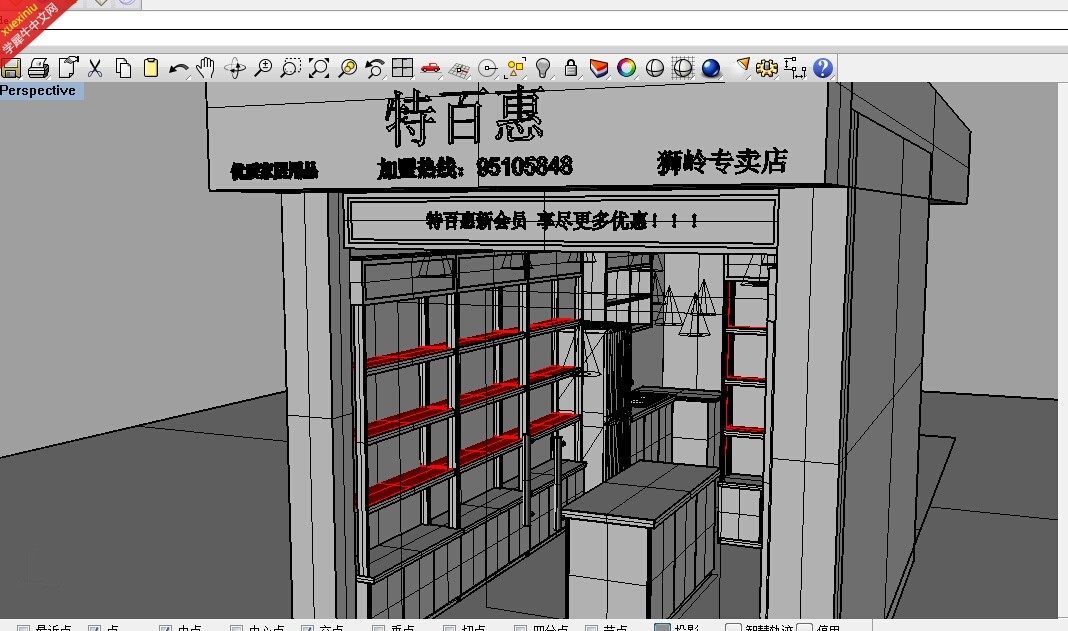Viewport: 1068px width, 631px height.
Task: Click the Print icon
Action: coord(39,68)
